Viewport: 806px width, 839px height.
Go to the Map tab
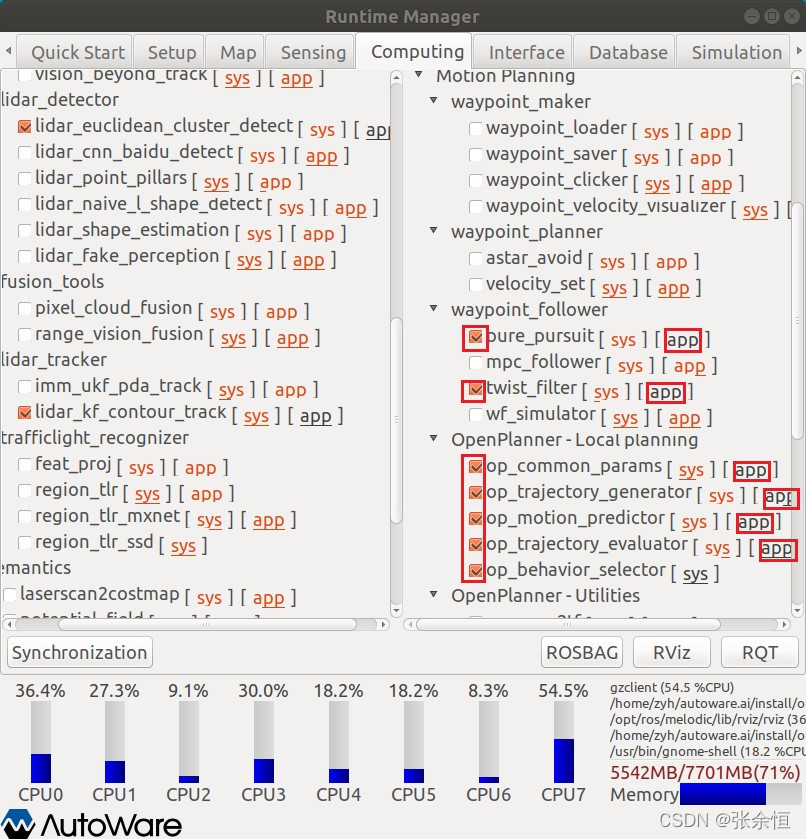(x=235, y=52)
